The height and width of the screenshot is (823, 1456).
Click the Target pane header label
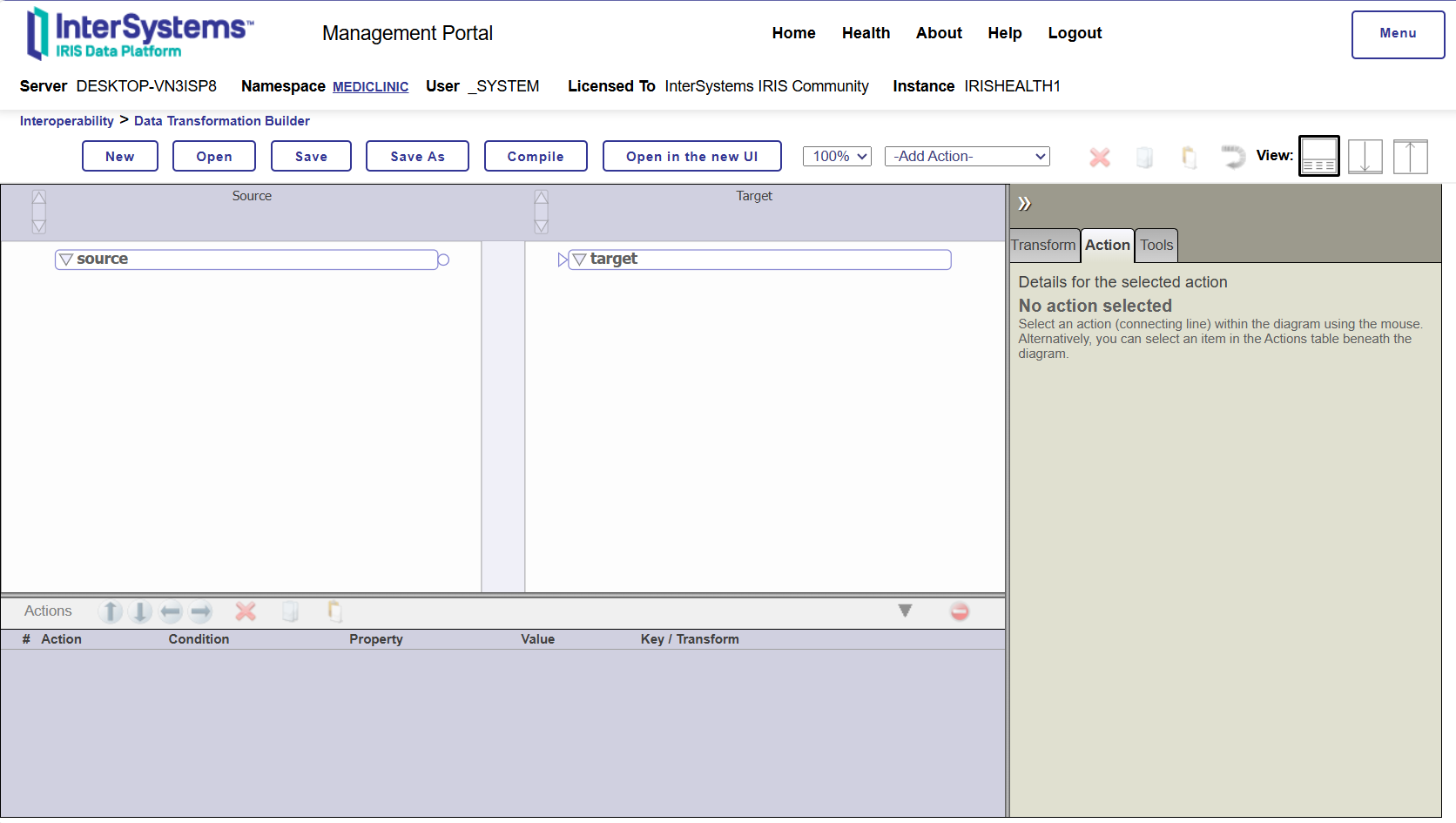pyautogui.click(x=754, y=196)
